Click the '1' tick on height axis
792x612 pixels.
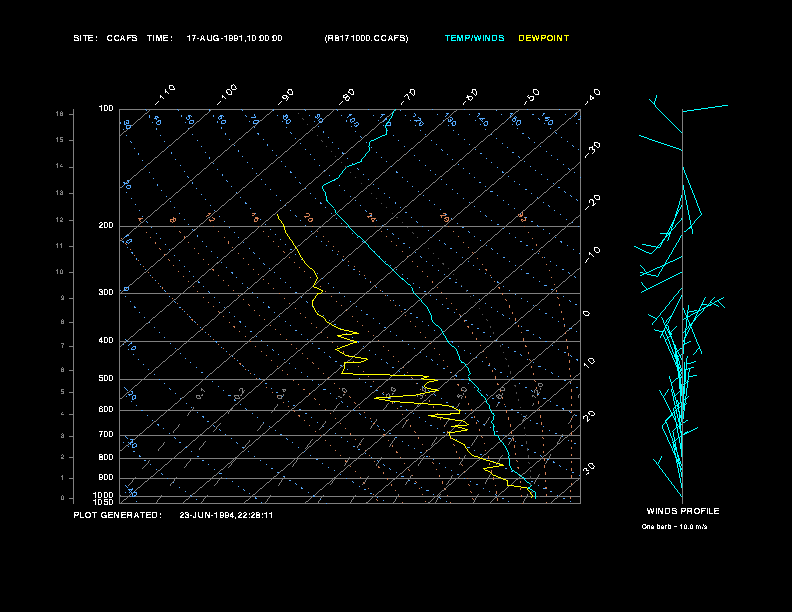(63, 478)
